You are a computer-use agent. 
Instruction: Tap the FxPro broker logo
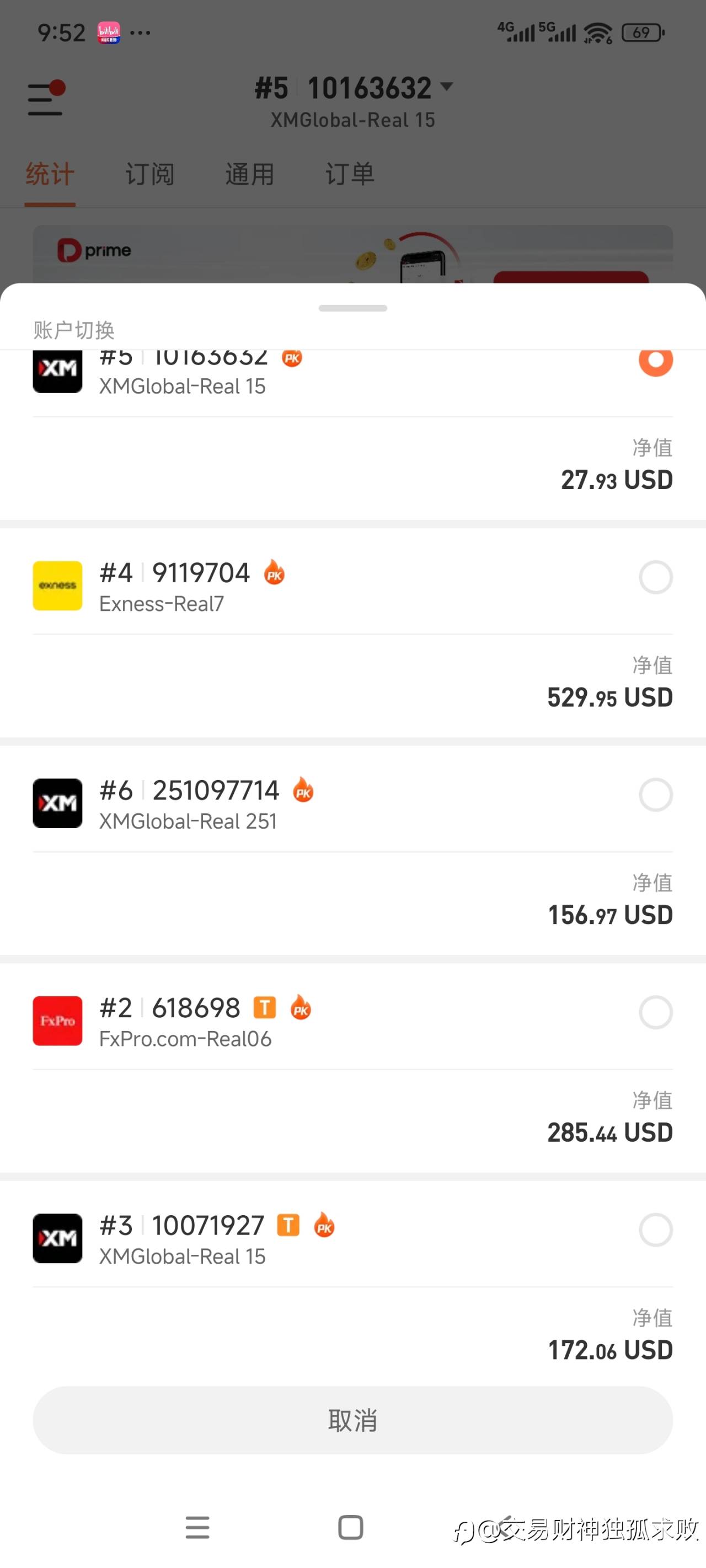click(x=57, y=1020)
